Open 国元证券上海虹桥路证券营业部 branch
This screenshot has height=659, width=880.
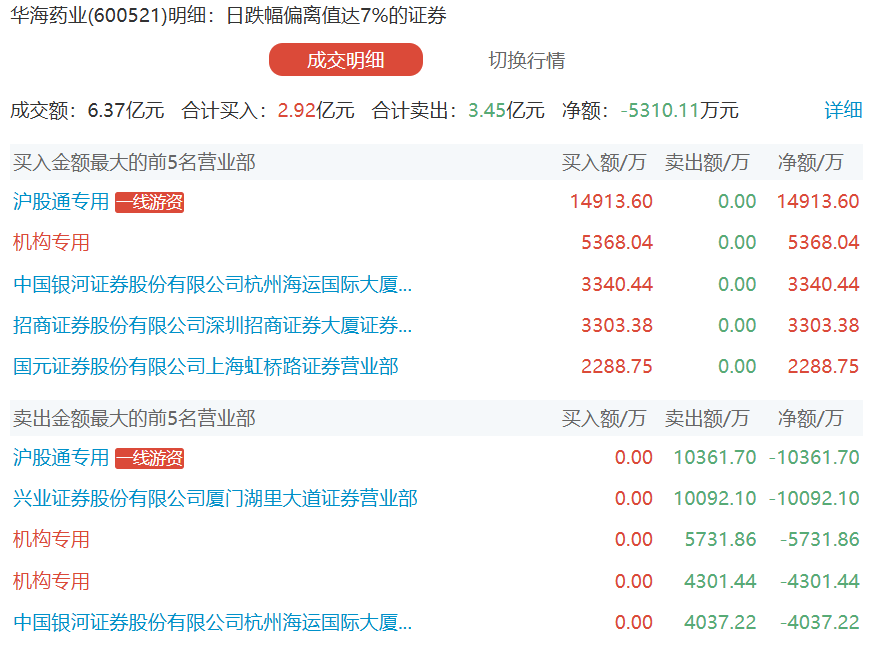click(205, 367)
